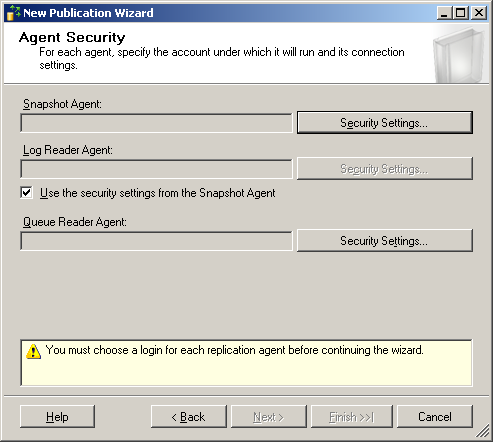Click the disabled Log Reader Security Settings button
493x442 pixels.
pos(385,169)
